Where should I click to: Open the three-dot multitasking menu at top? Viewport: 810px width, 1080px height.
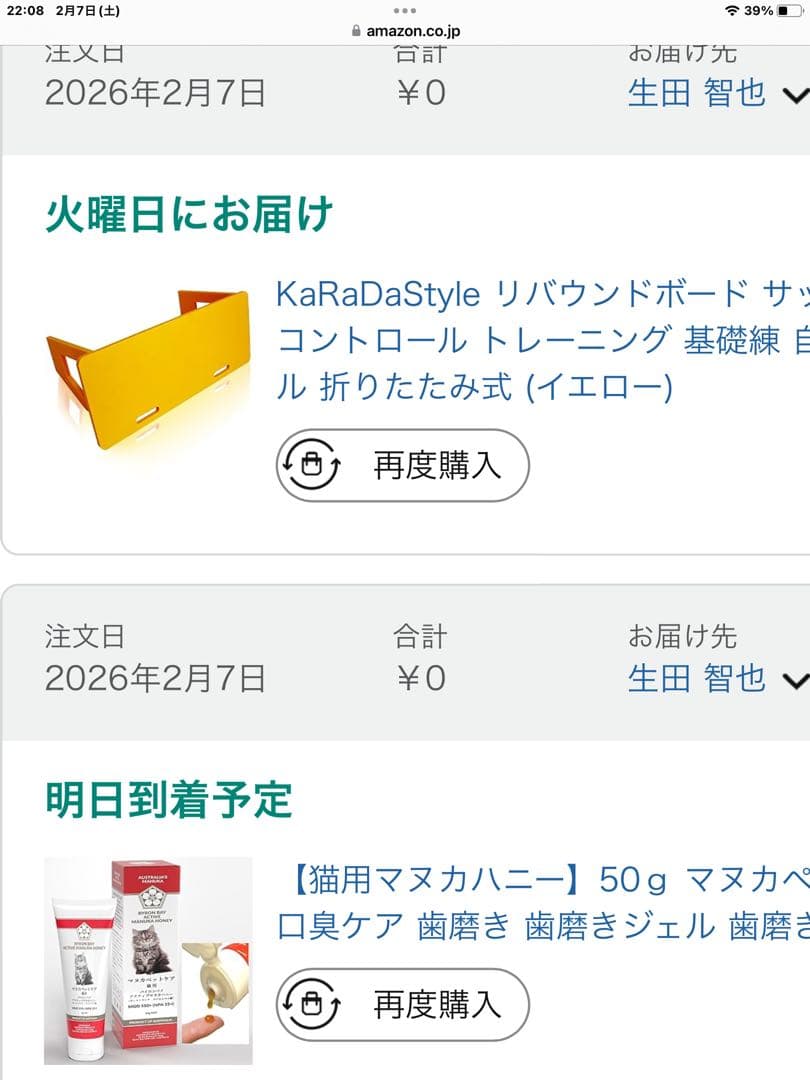coord(404,10)
